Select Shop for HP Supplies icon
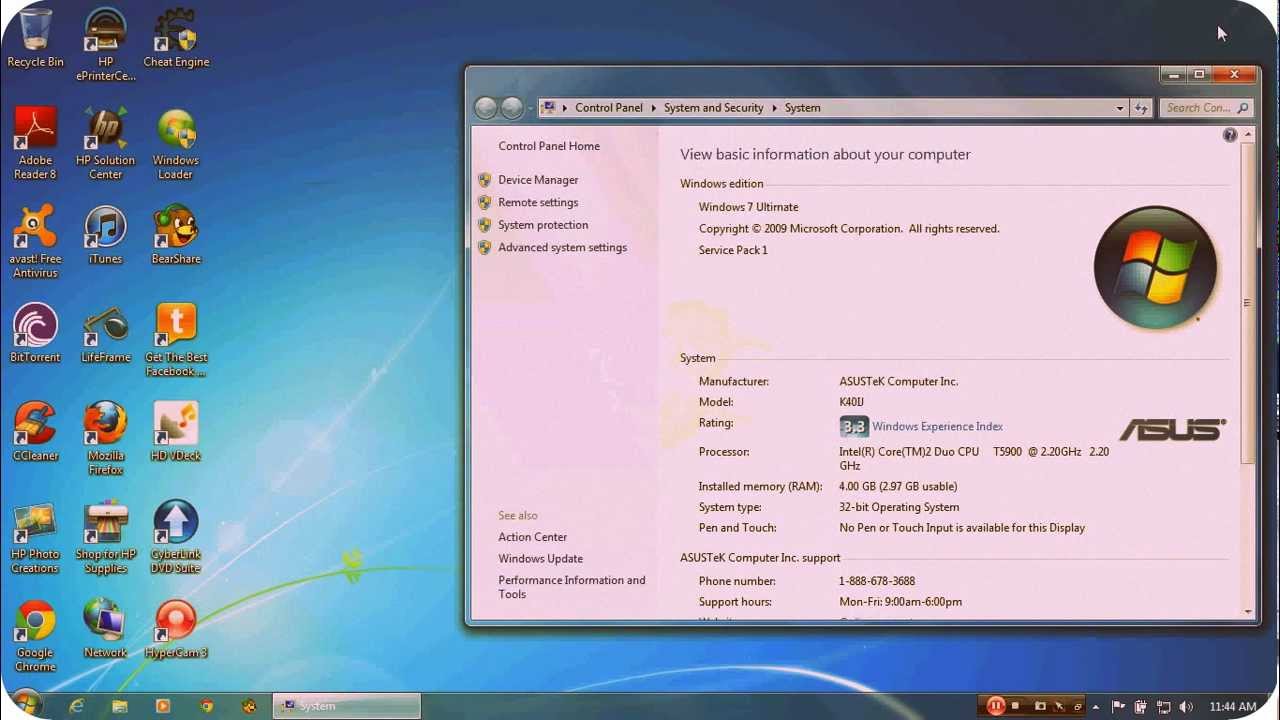The image size is (1280, 720). [x=105, y=538]
